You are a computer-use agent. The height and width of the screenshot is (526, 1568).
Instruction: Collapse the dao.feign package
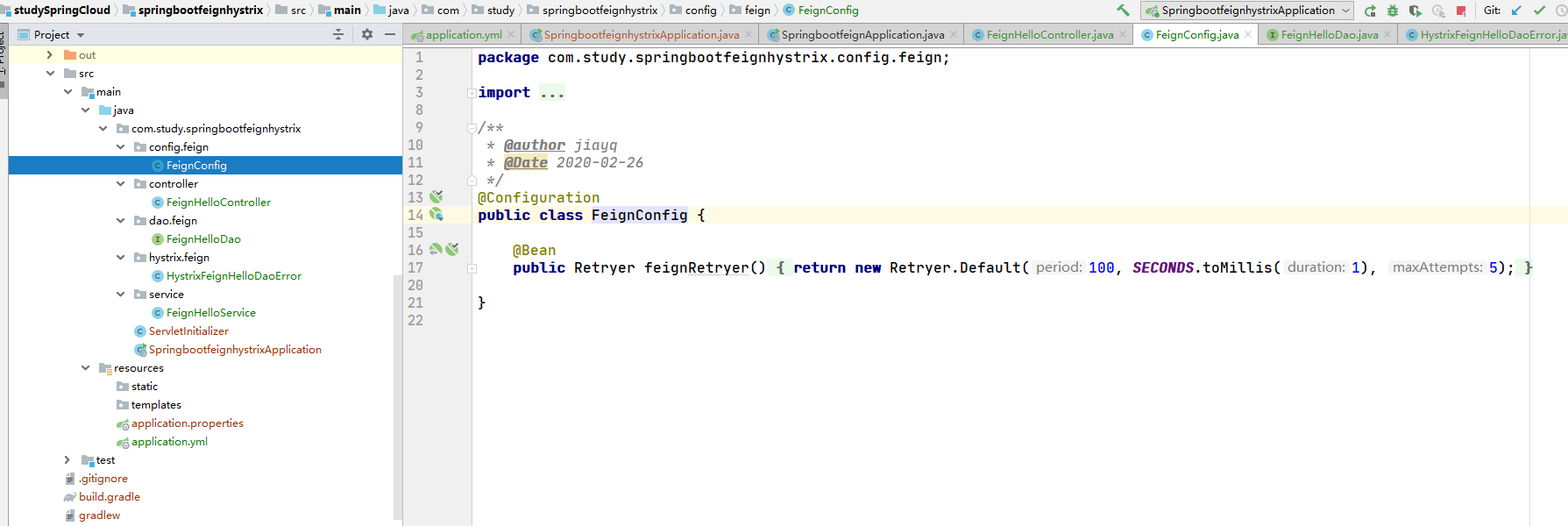tap(120, 220)
